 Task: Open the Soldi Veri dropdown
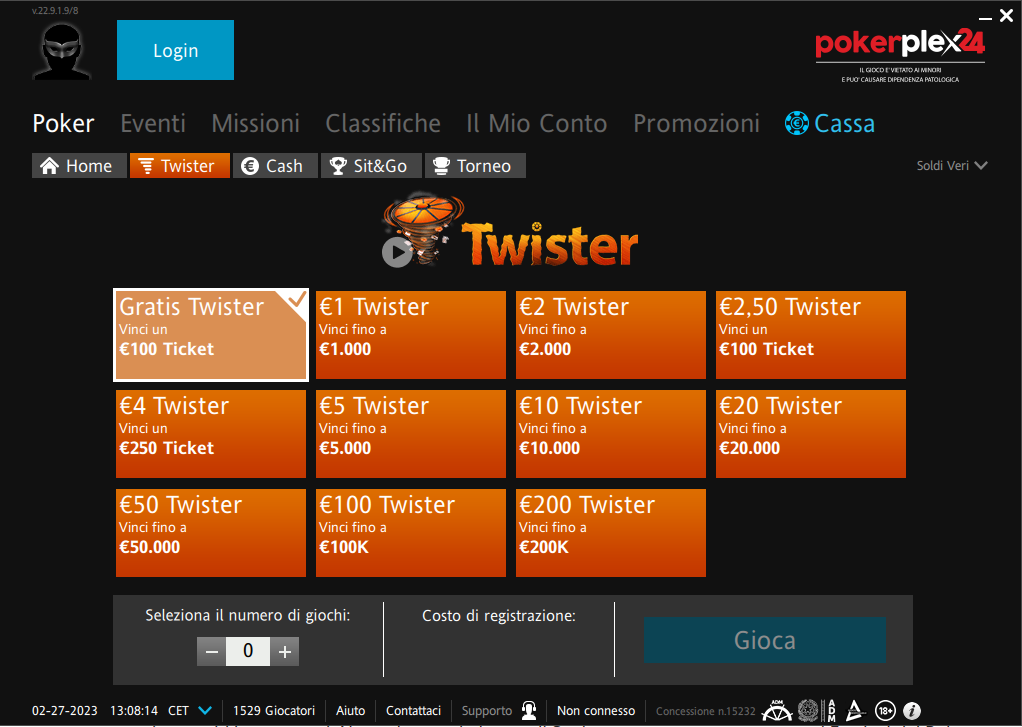pyautogui.click(x=952, y=166)
